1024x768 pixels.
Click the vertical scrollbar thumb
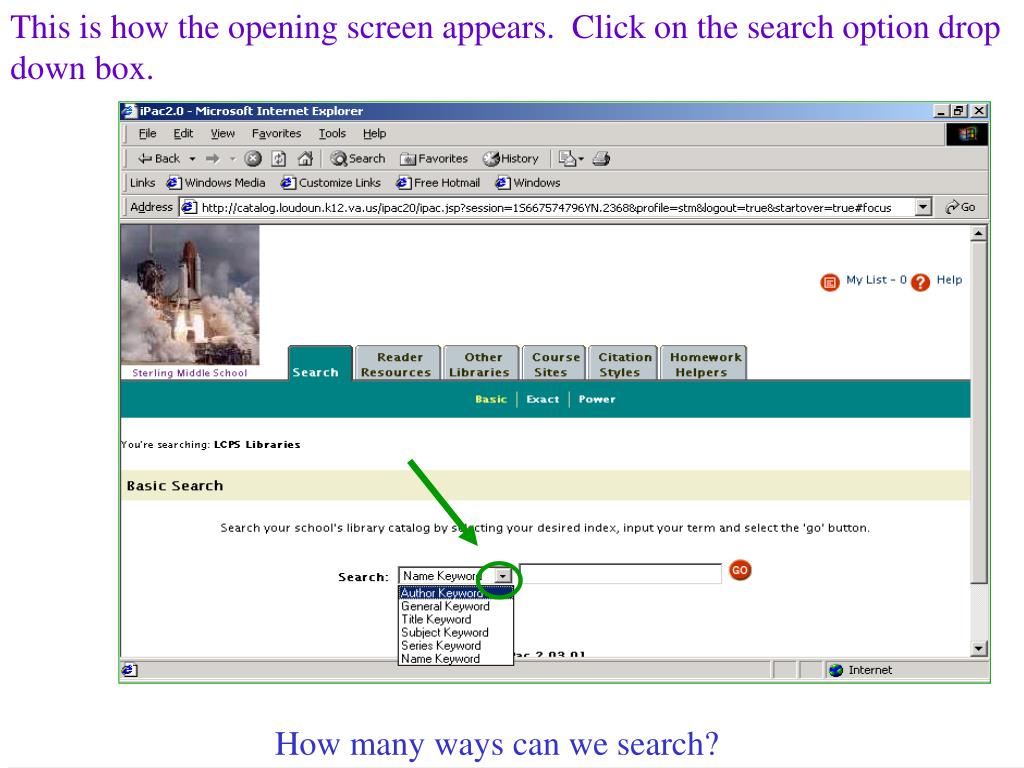(978, 413)
